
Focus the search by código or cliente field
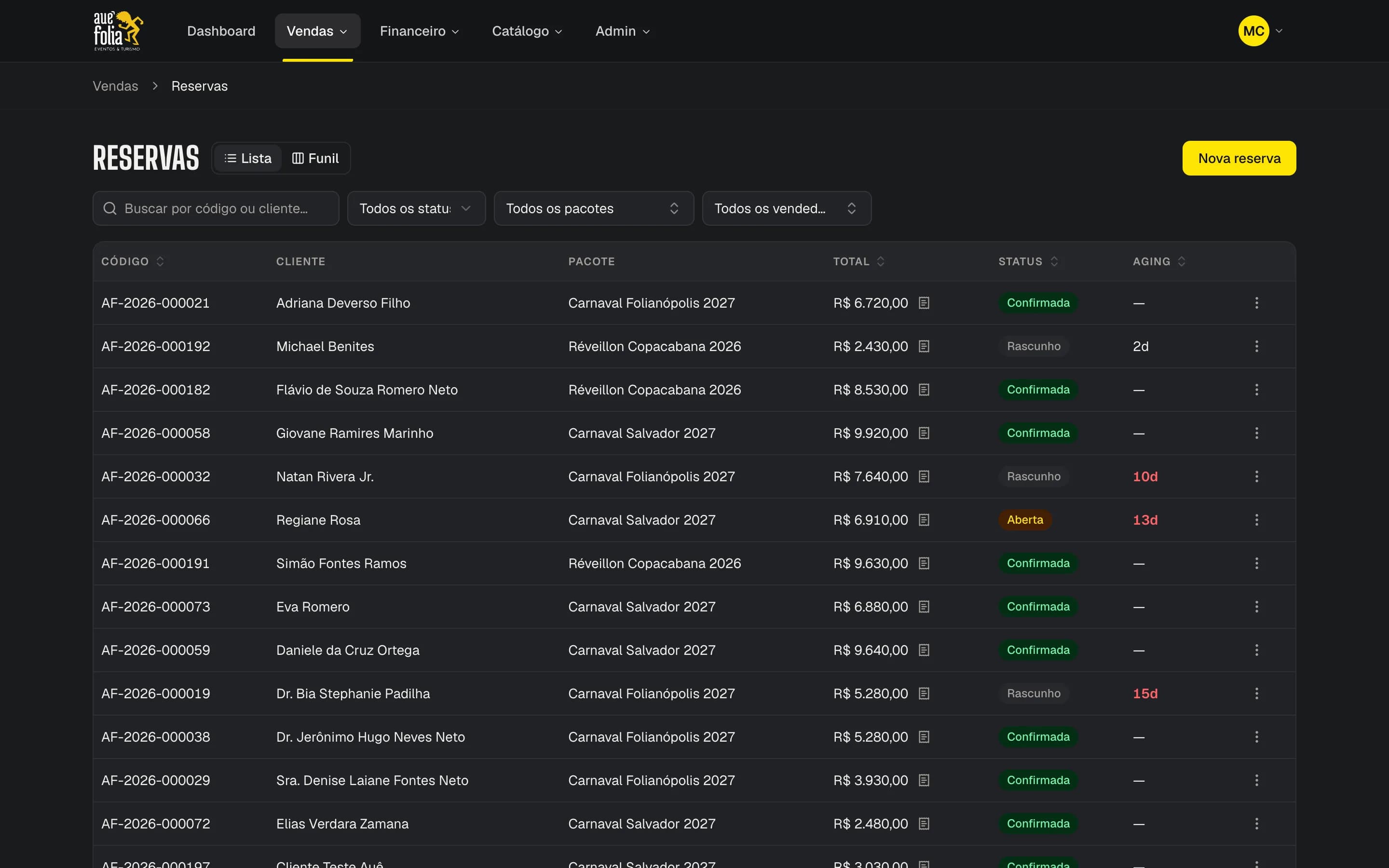pos(216,208)
